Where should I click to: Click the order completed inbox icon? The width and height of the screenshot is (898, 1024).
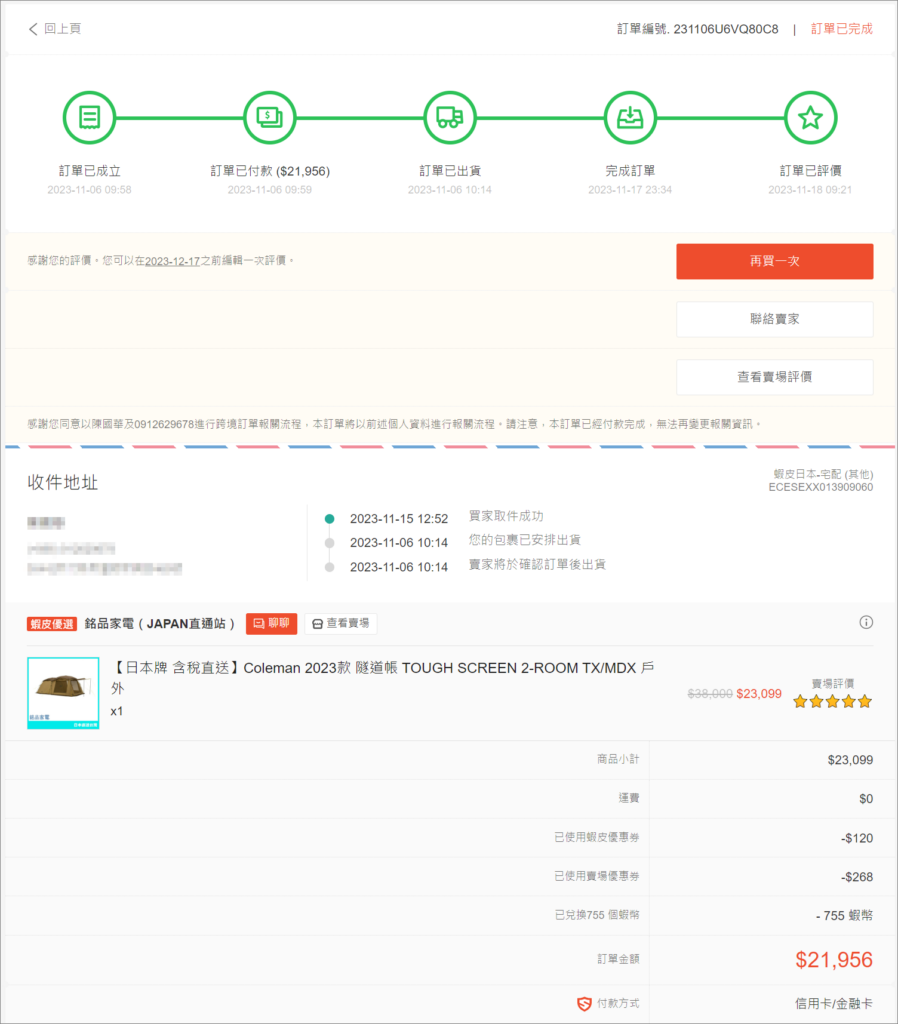630,118
